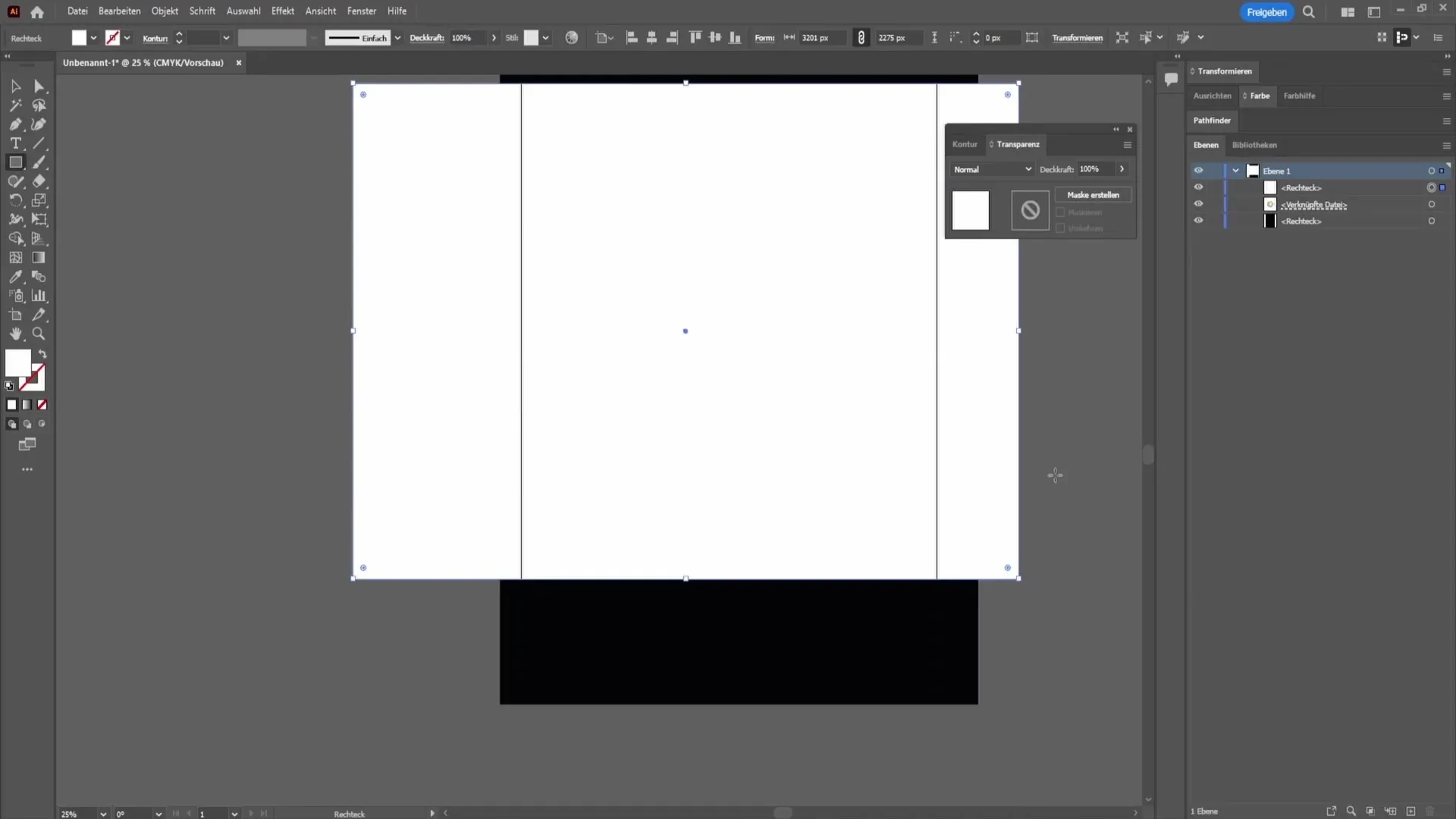Click the Transformieren link in control bar
The image size is (1456, 819).
pos(1077,38)
